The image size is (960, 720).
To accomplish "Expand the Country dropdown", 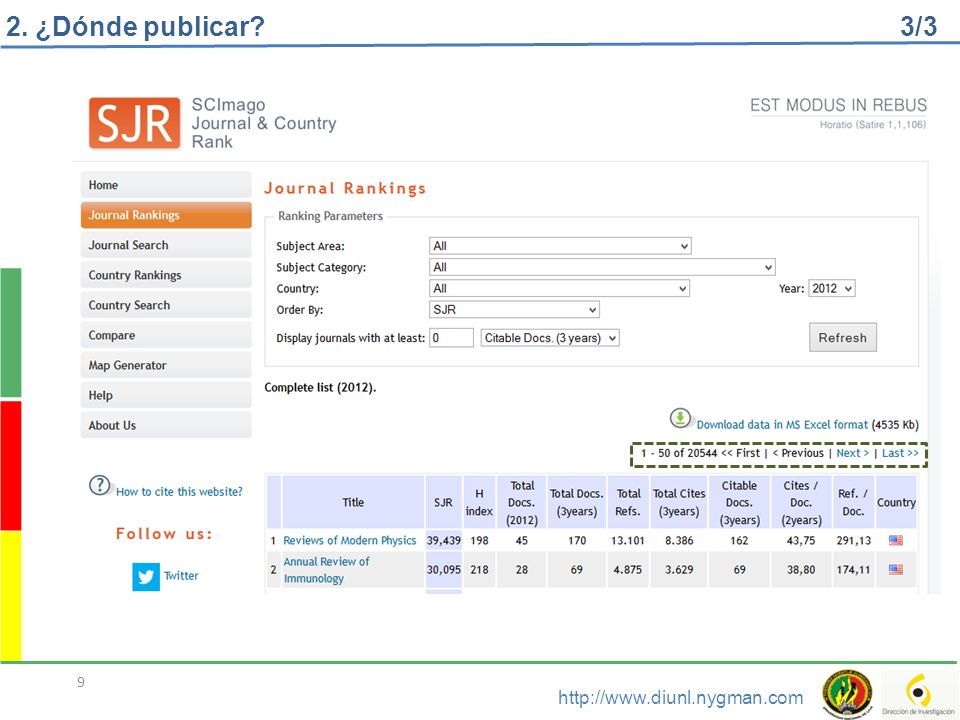I will tap(560, 288).
